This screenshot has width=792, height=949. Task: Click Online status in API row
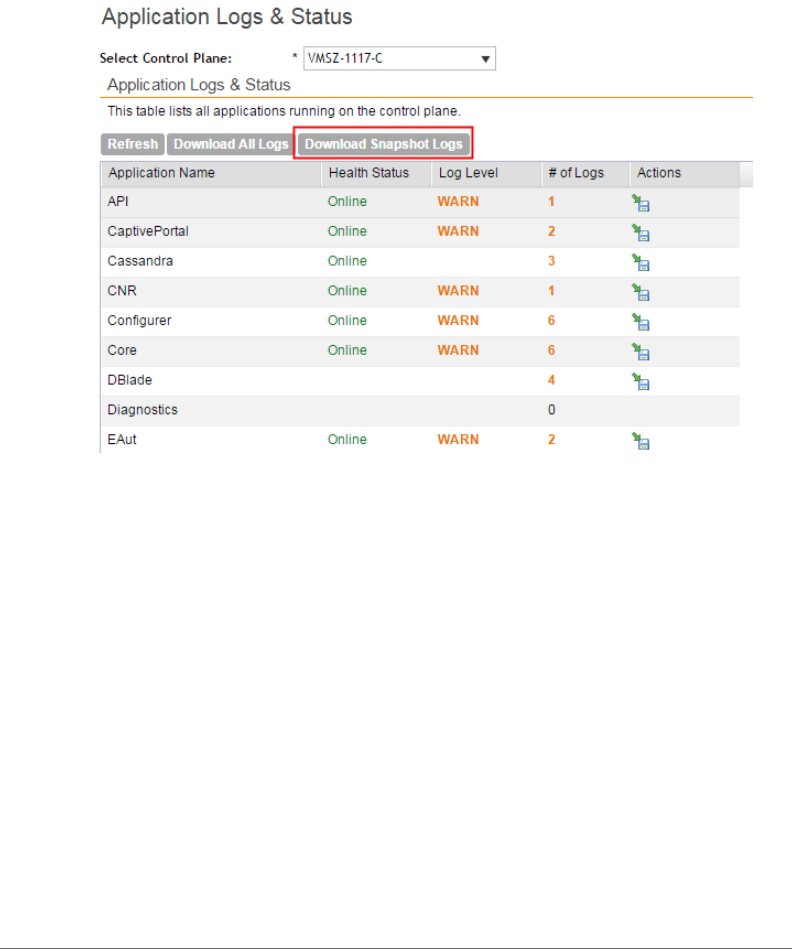pos(347,202)
